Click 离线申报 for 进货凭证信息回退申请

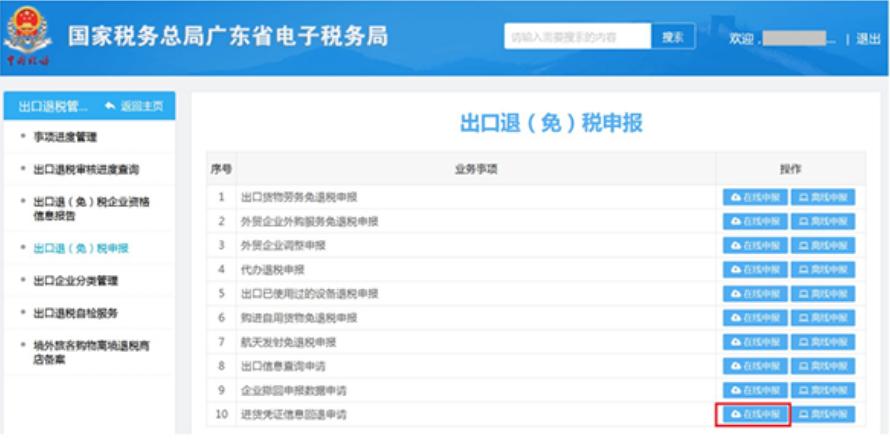[x=823, y=415]
